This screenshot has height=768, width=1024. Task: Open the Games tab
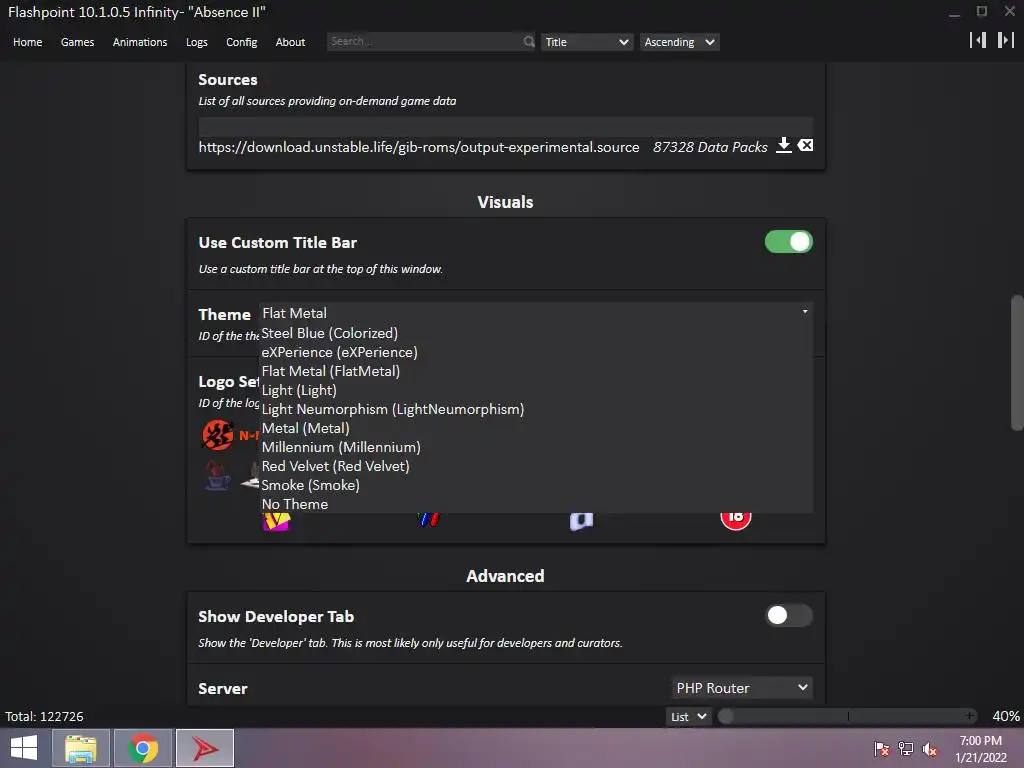pos(77,42)
